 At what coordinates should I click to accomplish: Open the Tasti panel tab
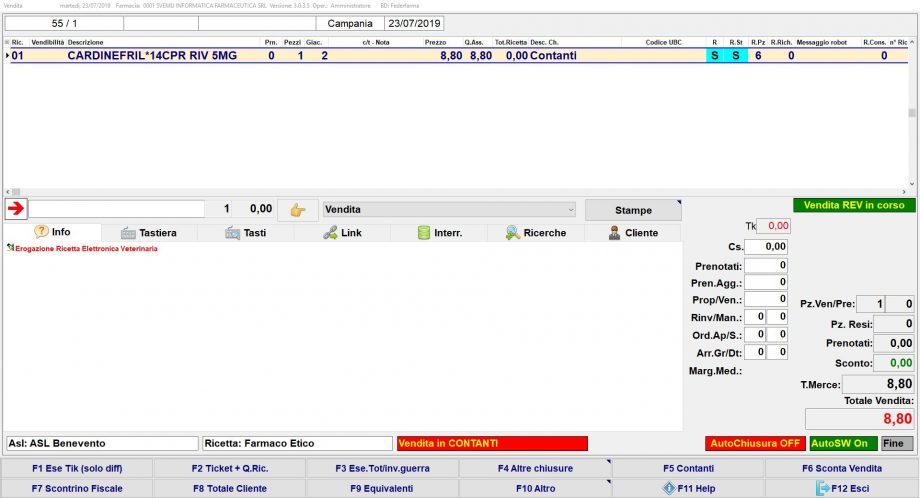(245, 232)
